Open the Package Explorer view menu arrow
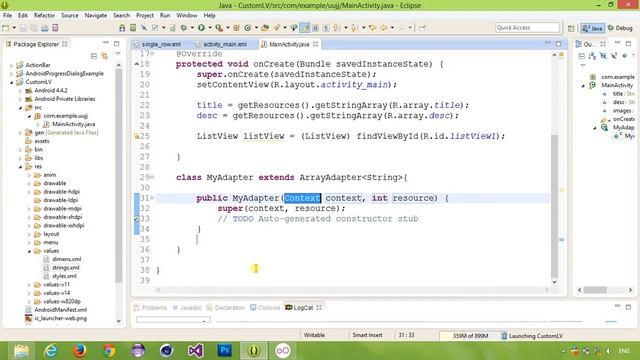Screen dimensions: 640x360 click(118, 54)
